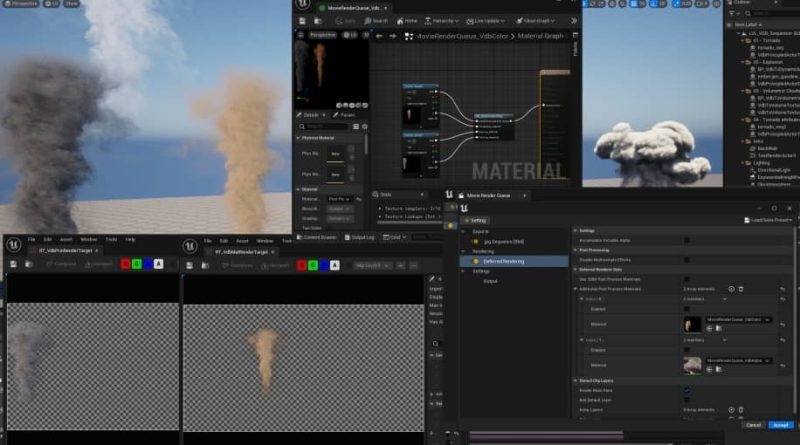Toggle alpha channel in right texture editor
The image size is (800, 445).
[x=335, y=265]
